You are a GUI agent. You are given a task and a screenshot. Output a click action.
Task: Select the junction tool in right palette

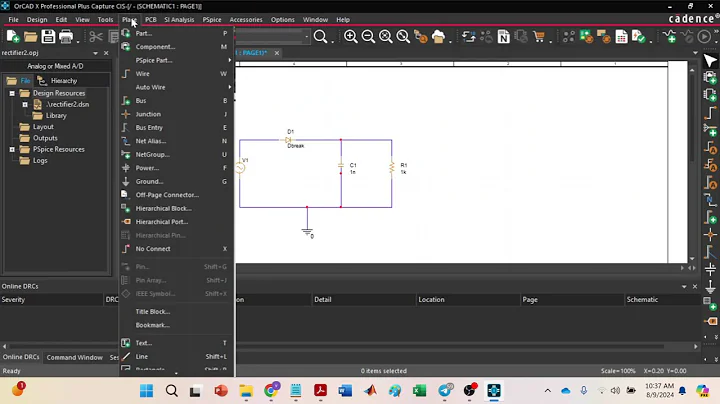710,235
